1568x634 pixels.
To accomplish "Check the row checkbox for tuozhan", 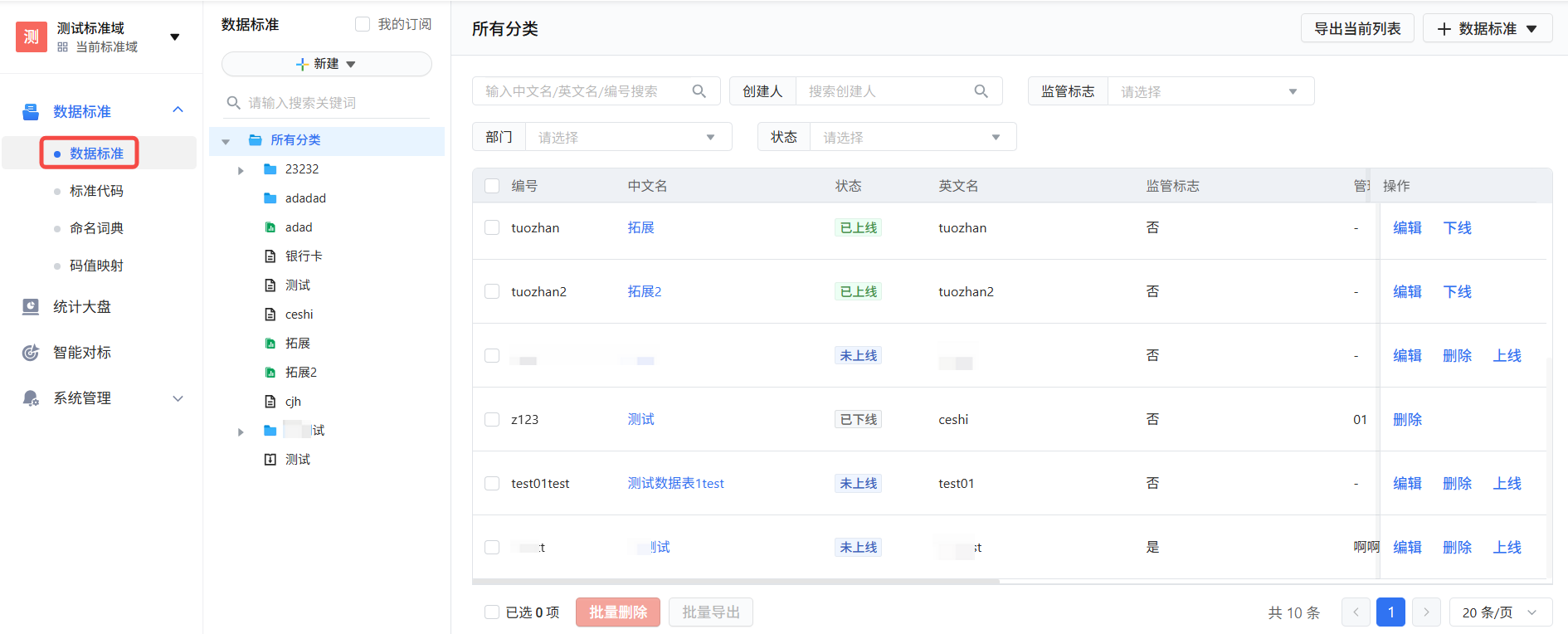I will click(492, 227).
